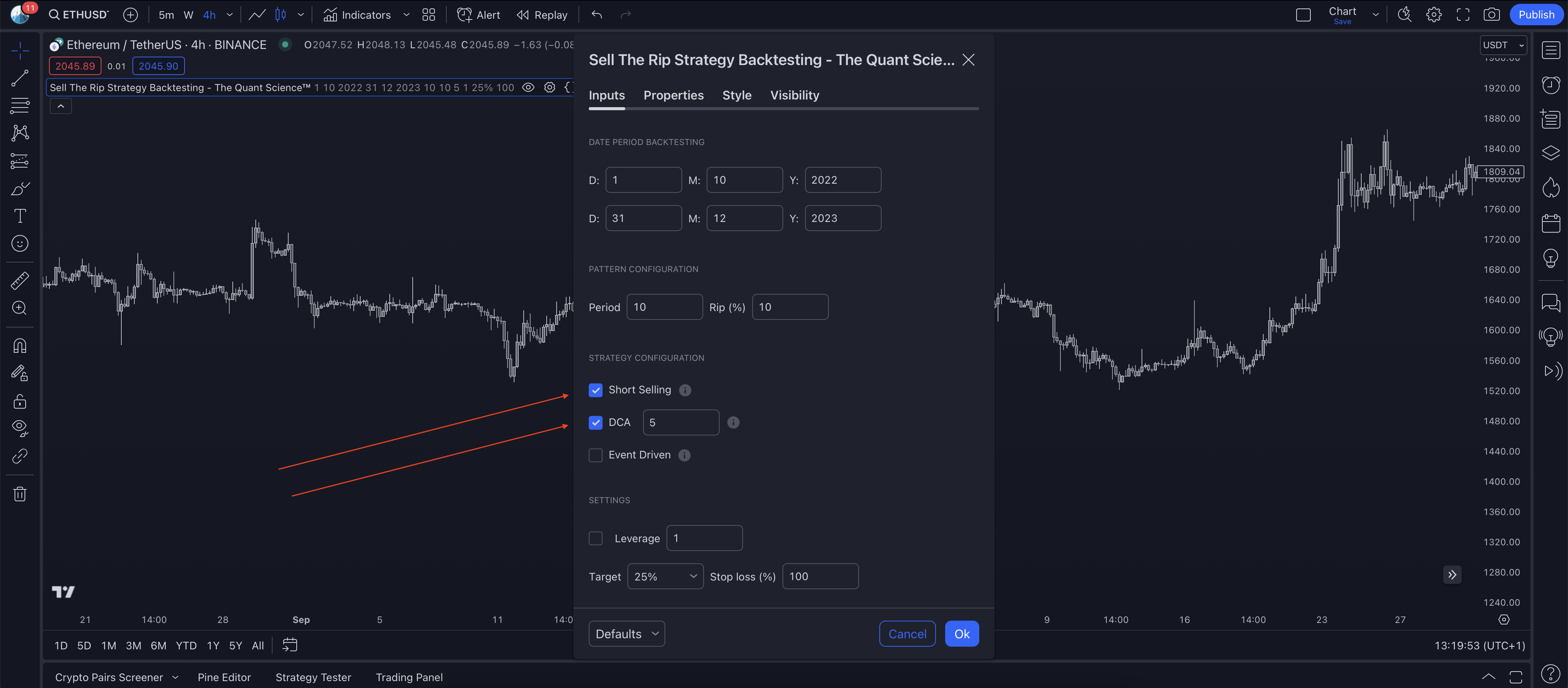Uncheck the Short Selling checkbox
This screenshot has height=688, width=1568.
tap(595, 390)
